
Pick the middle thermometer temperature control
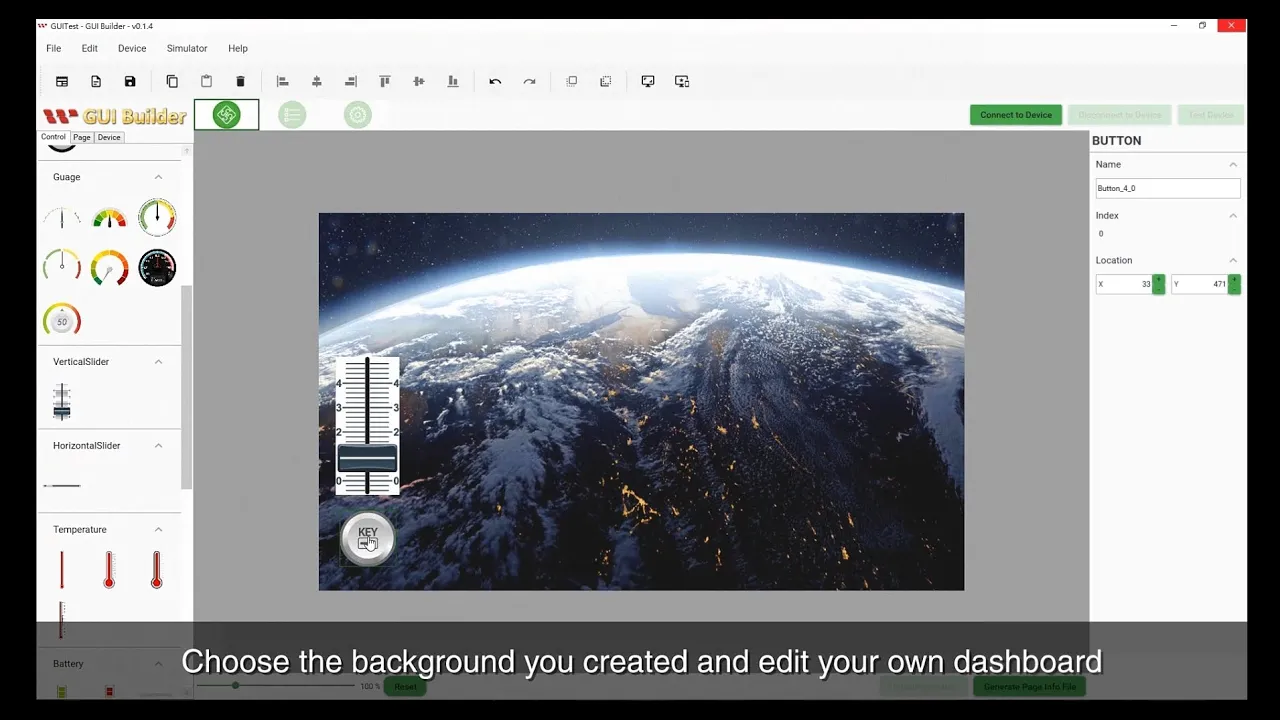click(x=109, y=569)
